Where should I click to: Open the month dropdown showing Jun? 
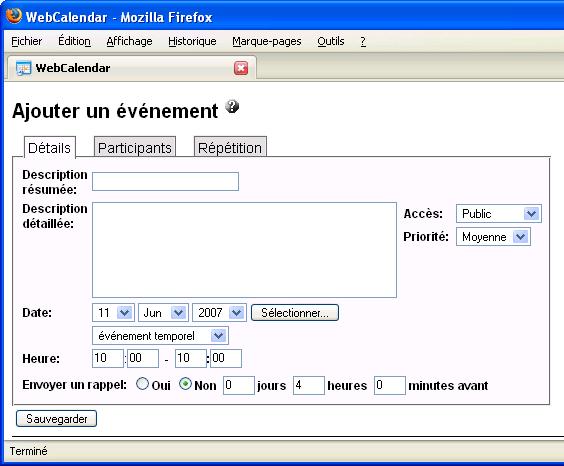point(163,312)
